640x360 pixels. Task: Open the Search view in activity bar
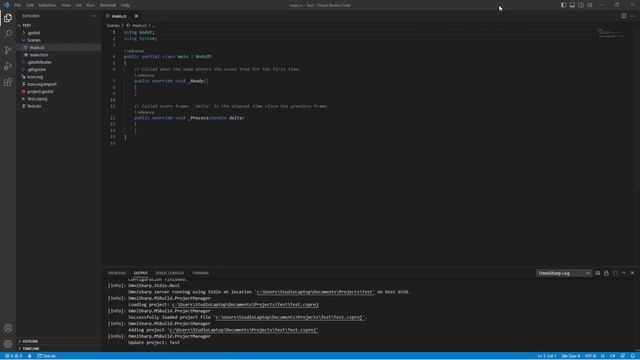8,34
